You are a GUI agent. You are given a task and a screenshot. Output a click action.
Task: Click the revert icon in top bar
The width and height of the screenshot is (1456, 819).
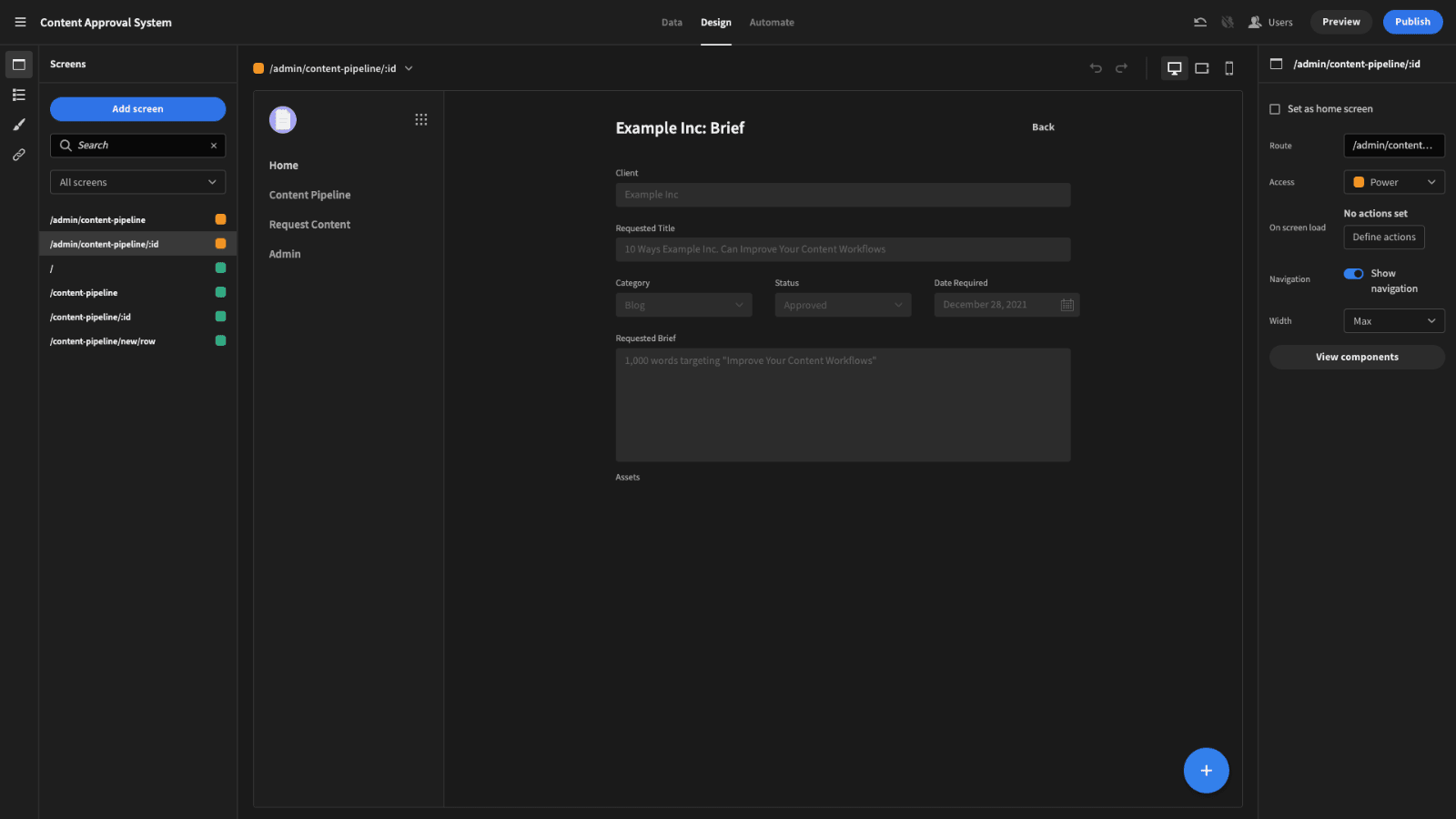click(x=1200, y=22)
